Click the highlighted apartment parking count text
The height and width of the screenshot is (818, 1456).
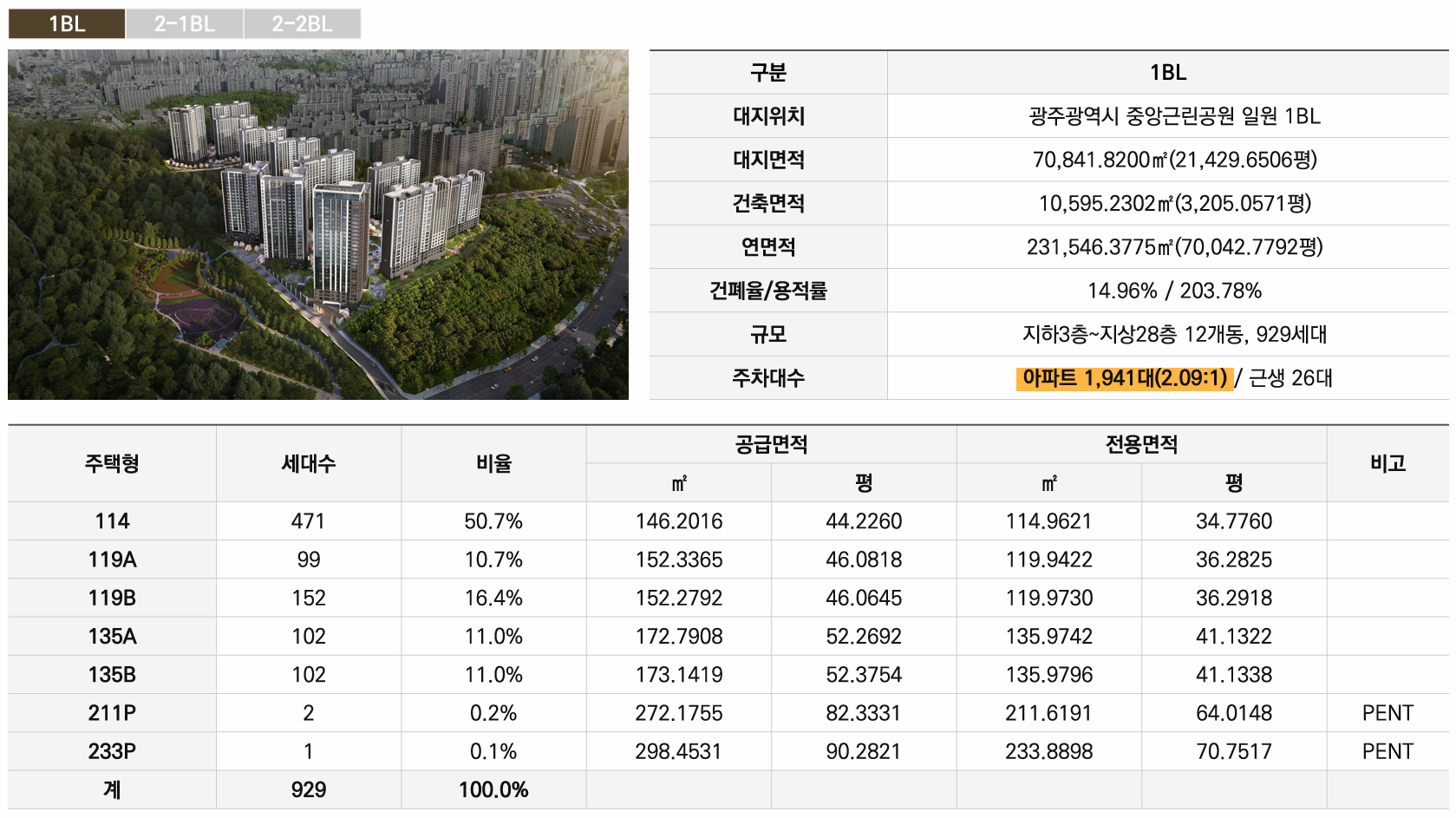point(1125,378)
